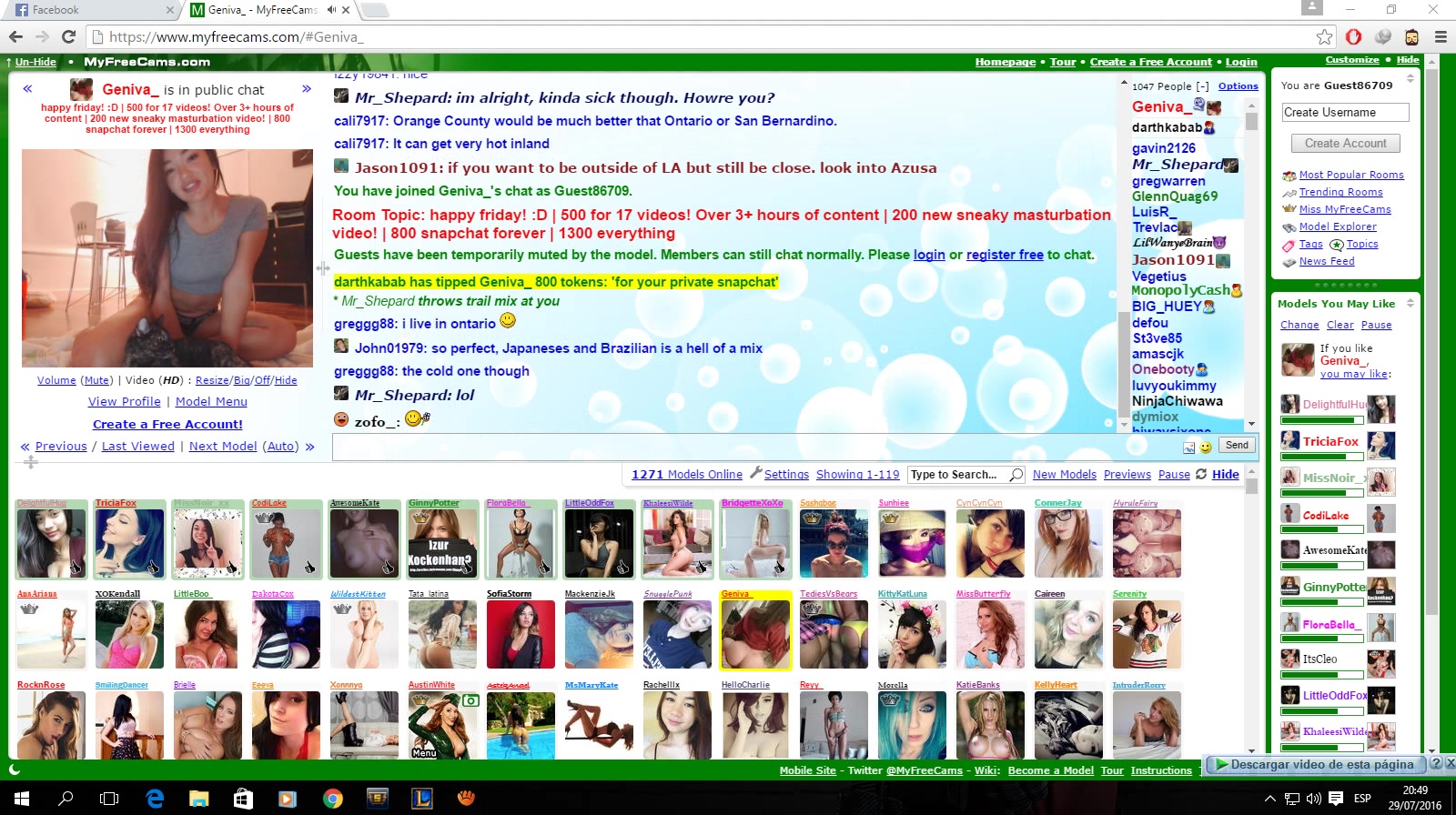Mute the Geniva_ tab via speaker icon

pos(331,10)
